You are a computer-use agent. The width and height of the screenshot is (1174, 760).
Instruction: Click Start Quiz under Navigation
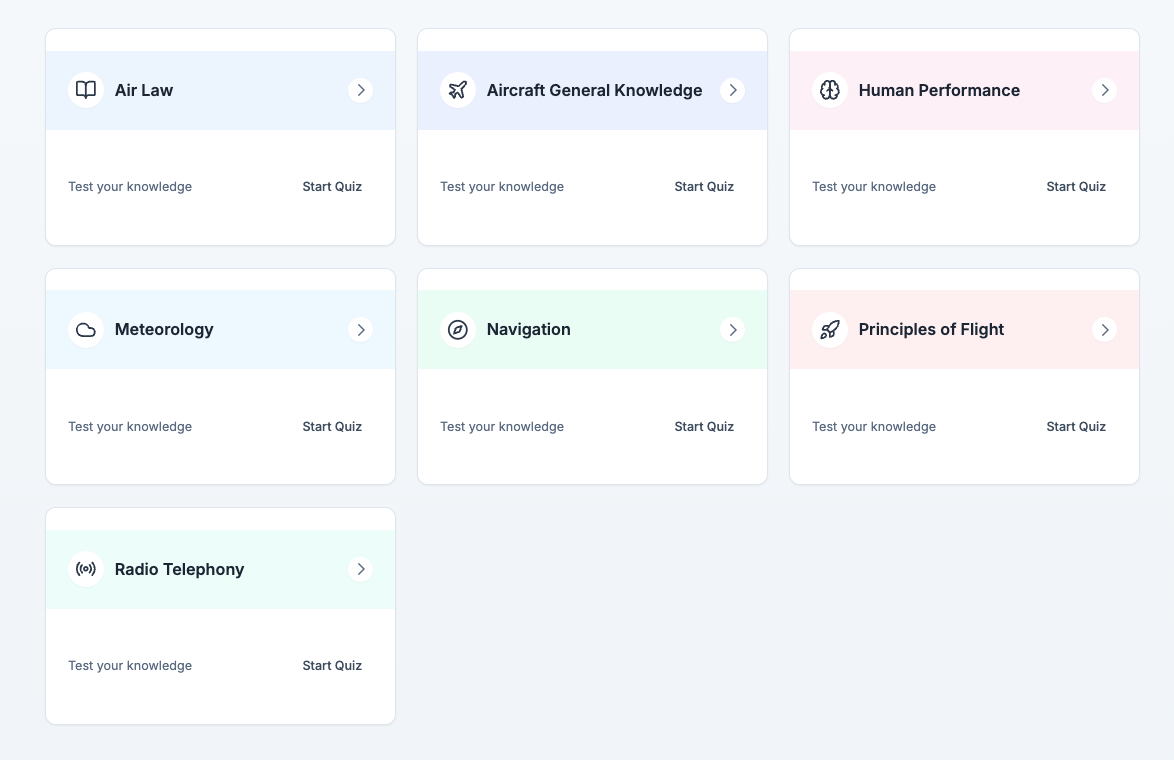coord(704,427)
